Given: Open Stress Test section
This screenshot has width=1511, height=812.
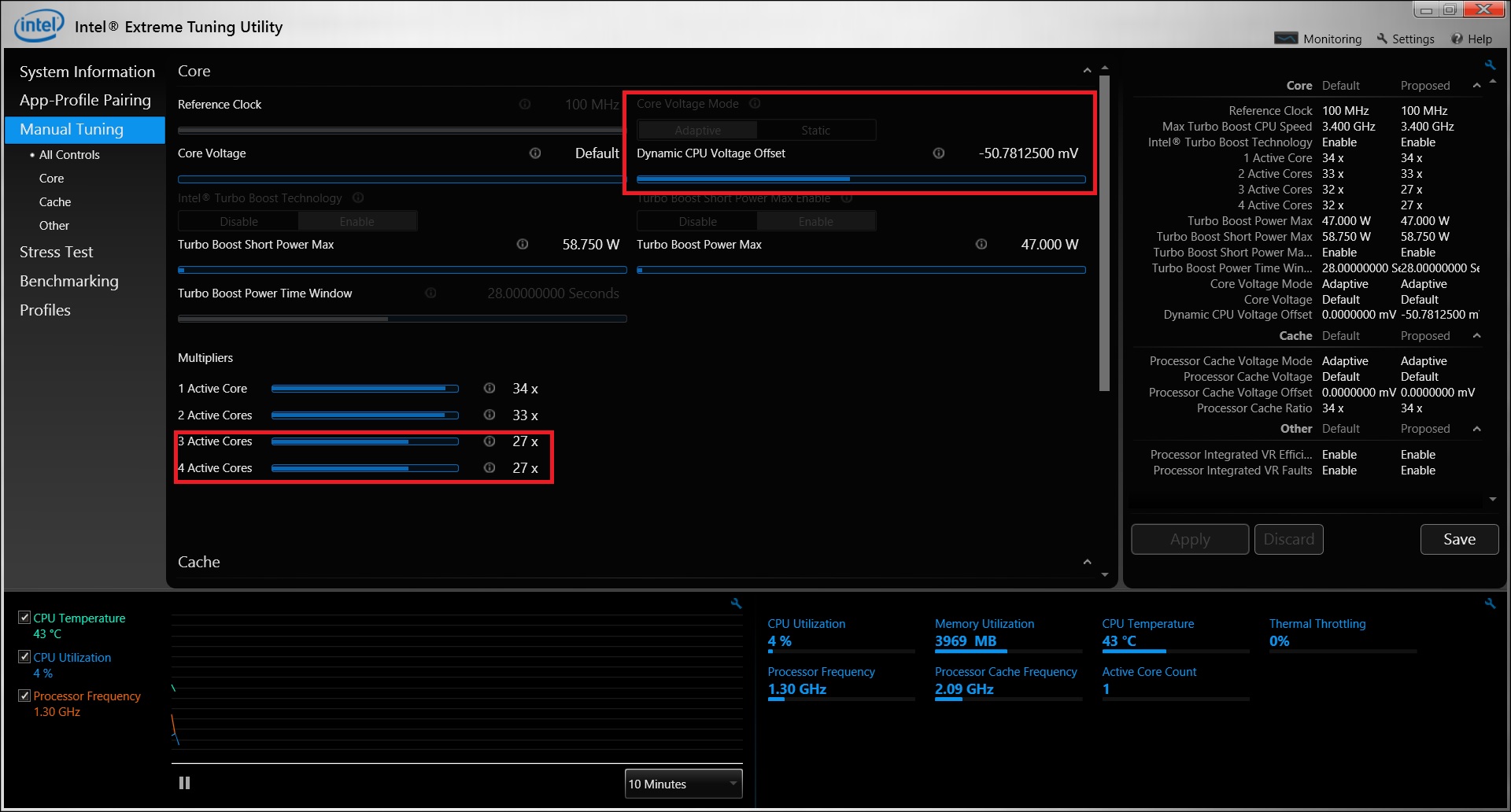Looking at the screenshot, I should (56, 252).
